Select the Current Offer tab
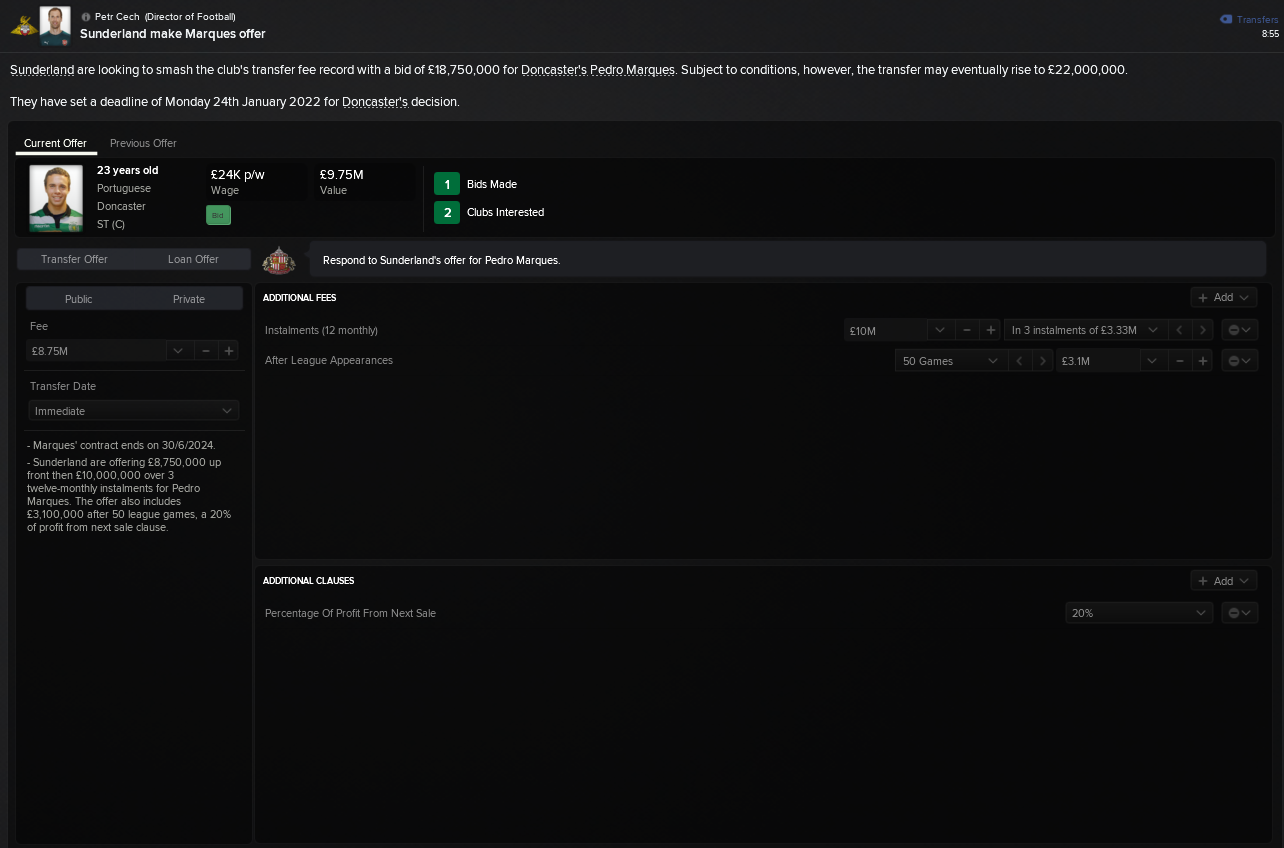 pyautogui.click(x=55, y=143)
